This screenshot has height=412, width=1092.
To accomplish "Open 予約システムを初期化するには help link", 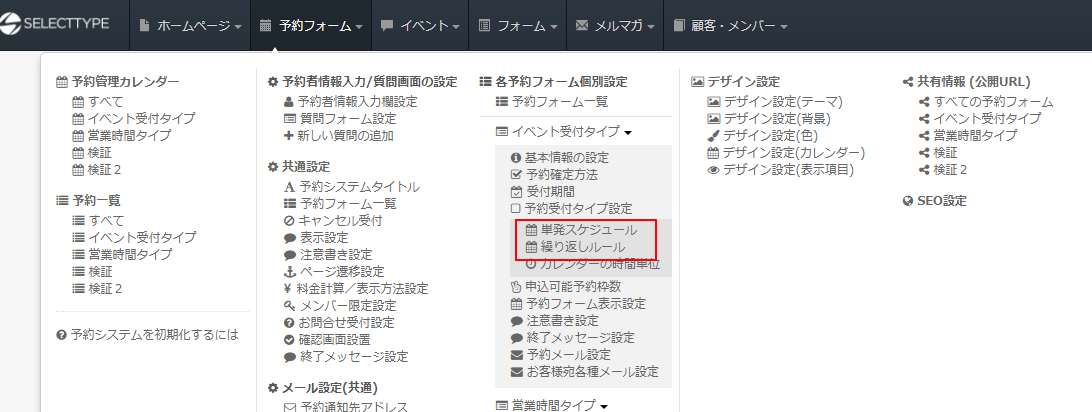I will [148, 335].
